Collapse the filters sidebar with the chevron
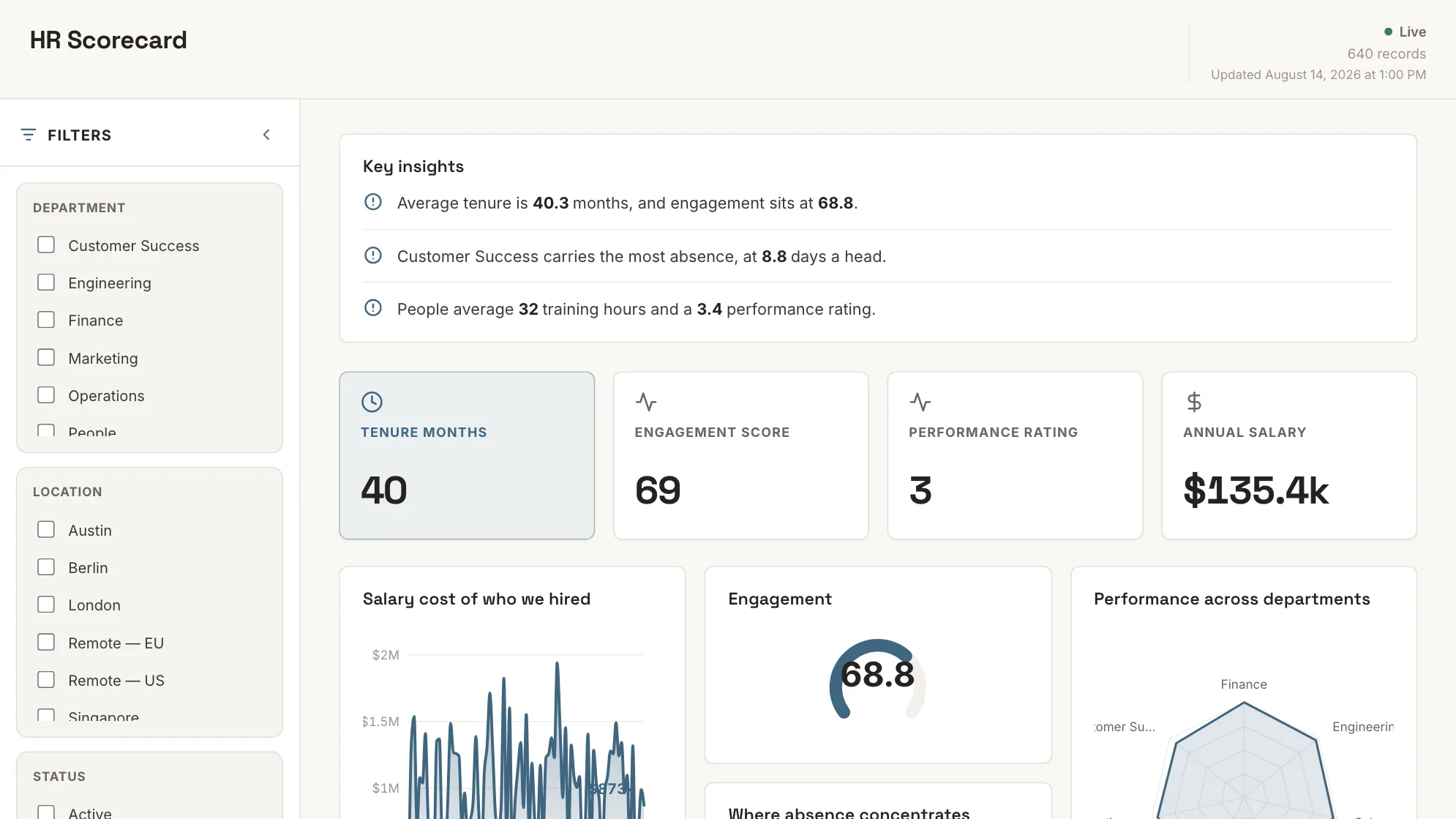1456x819 pixels. (x=266, y=135)
